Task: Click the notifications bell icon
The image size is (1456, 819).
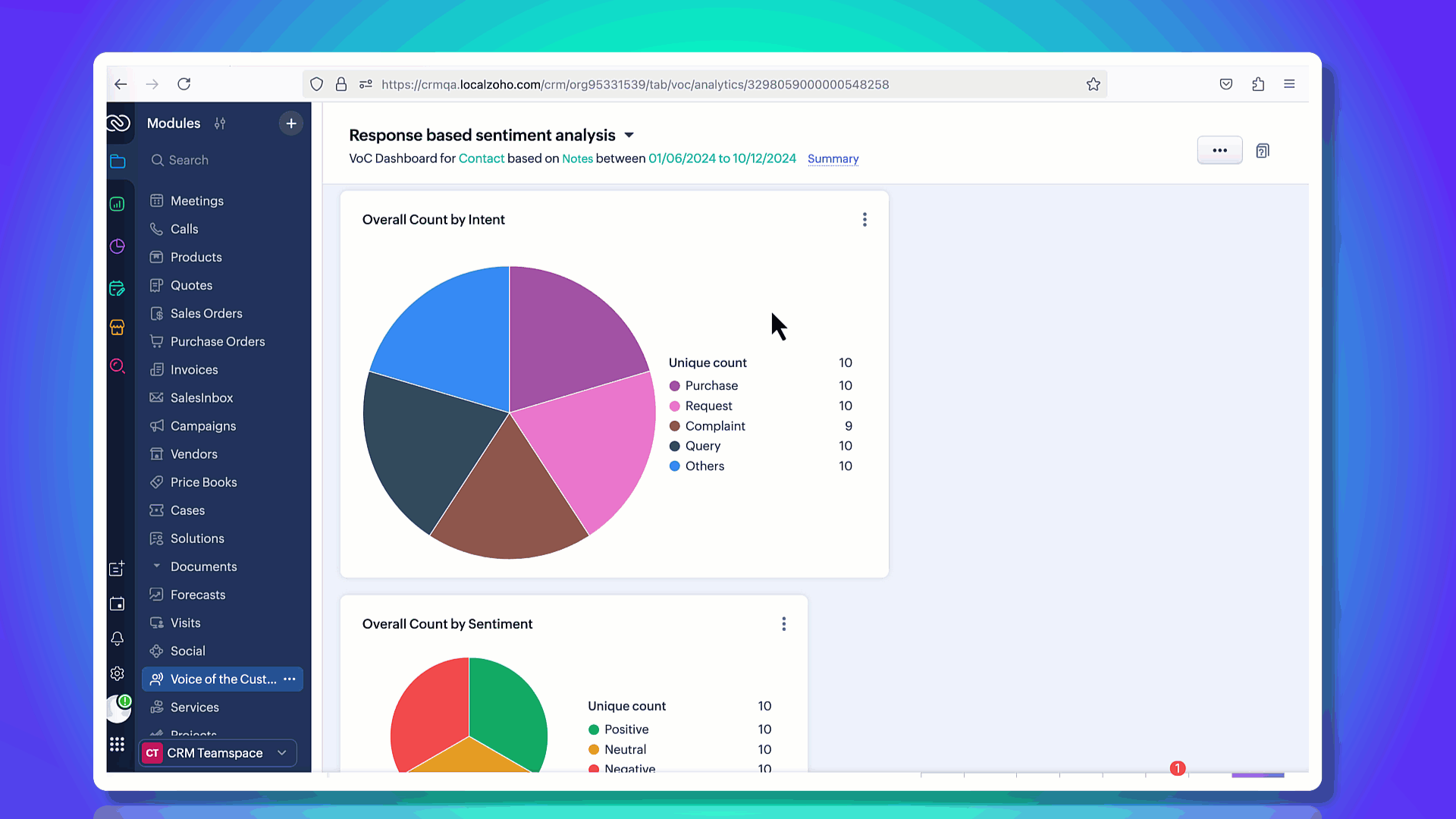Action: click(x=117, y=639)
